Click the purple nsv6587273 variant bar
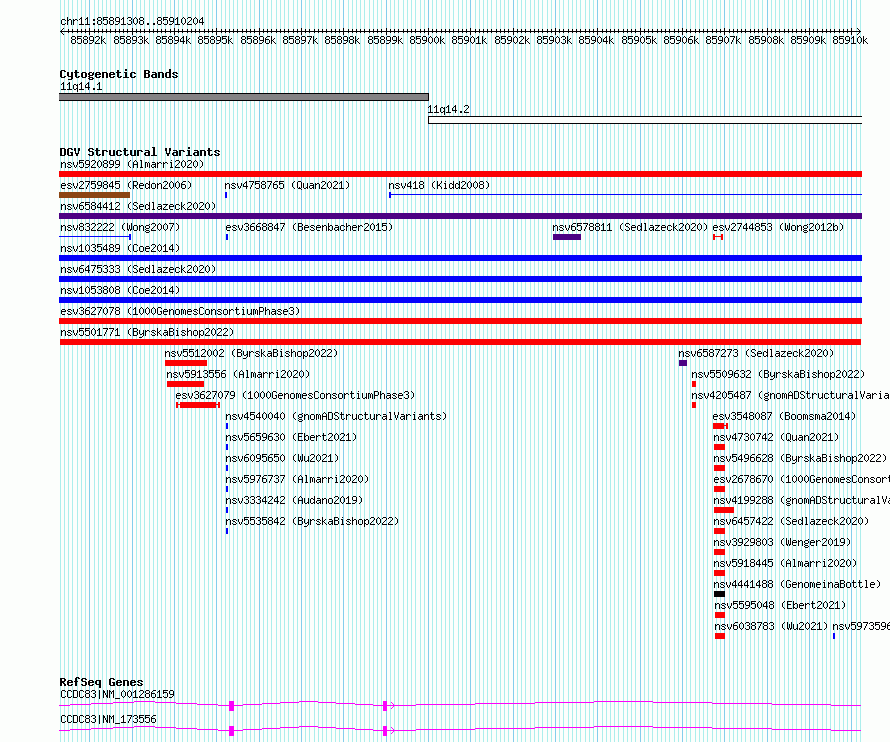The image size is (890, 742). click(683, 363)
